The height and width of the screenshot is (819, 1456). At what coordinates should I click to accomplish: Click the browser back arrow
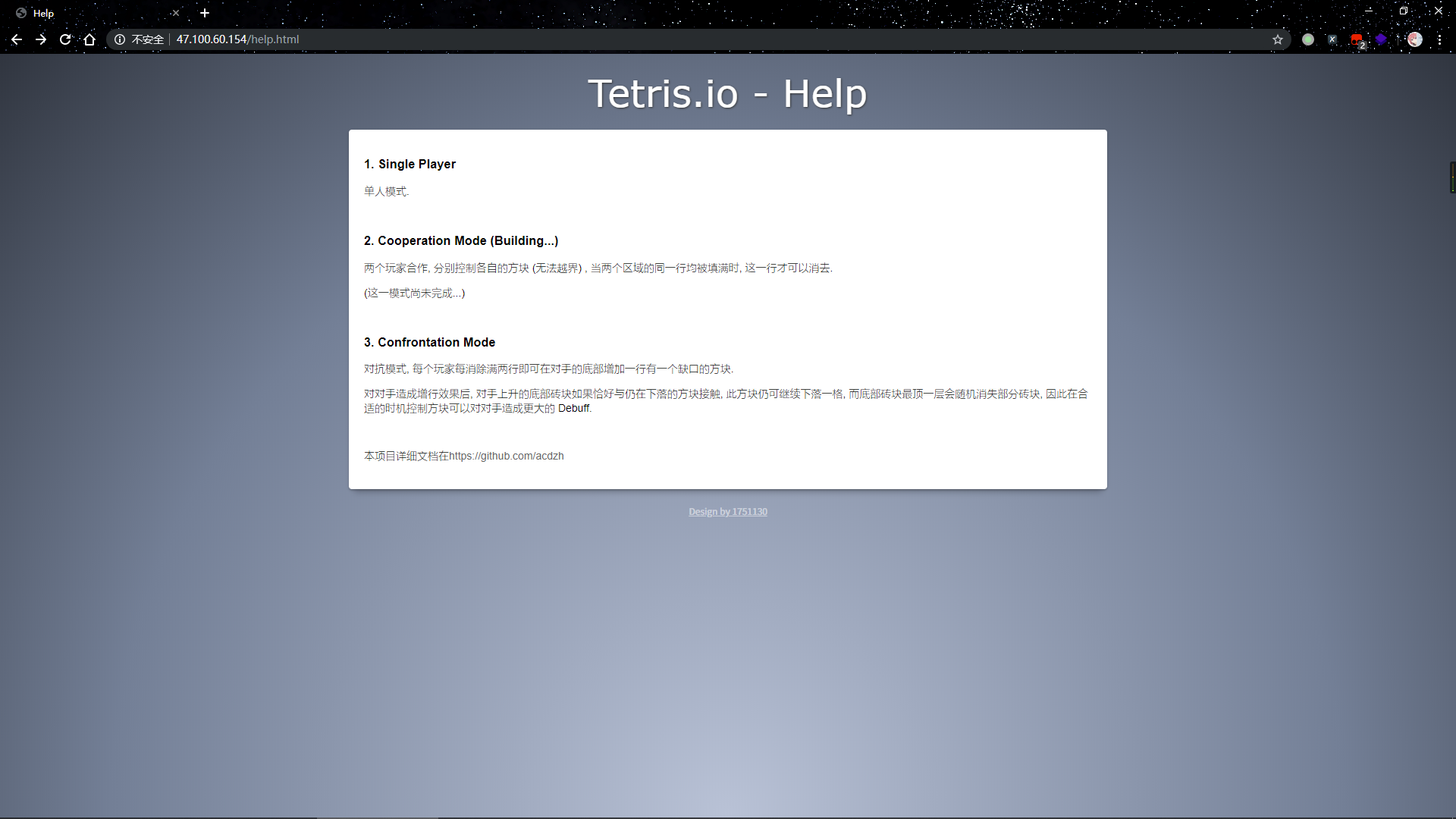(x=17, y=39)
